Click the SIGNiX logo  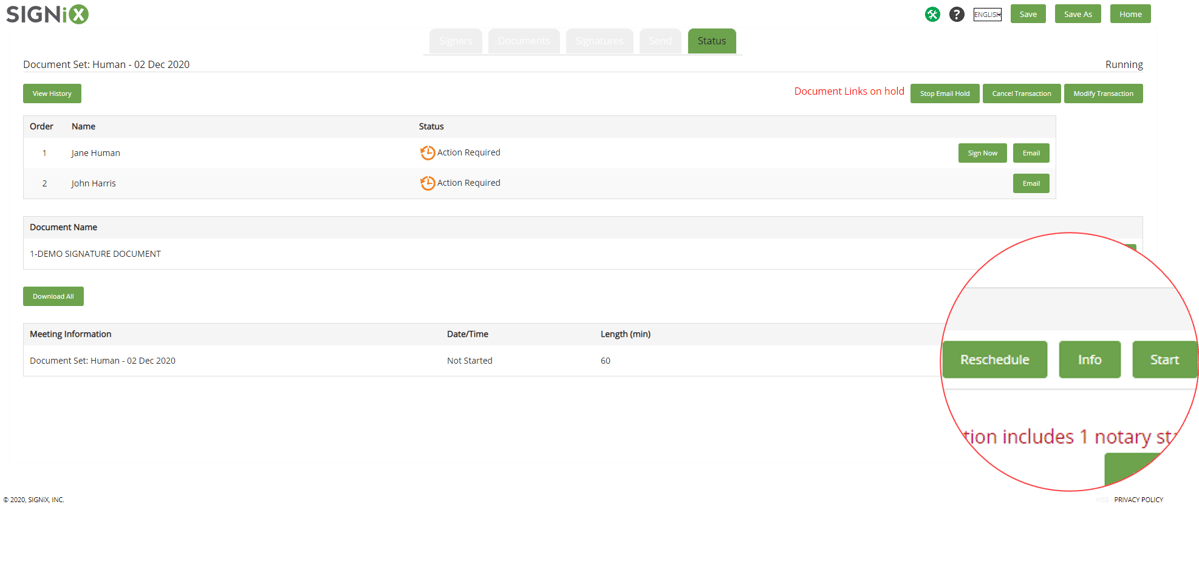pyautogui.click(x=47, y=14)
